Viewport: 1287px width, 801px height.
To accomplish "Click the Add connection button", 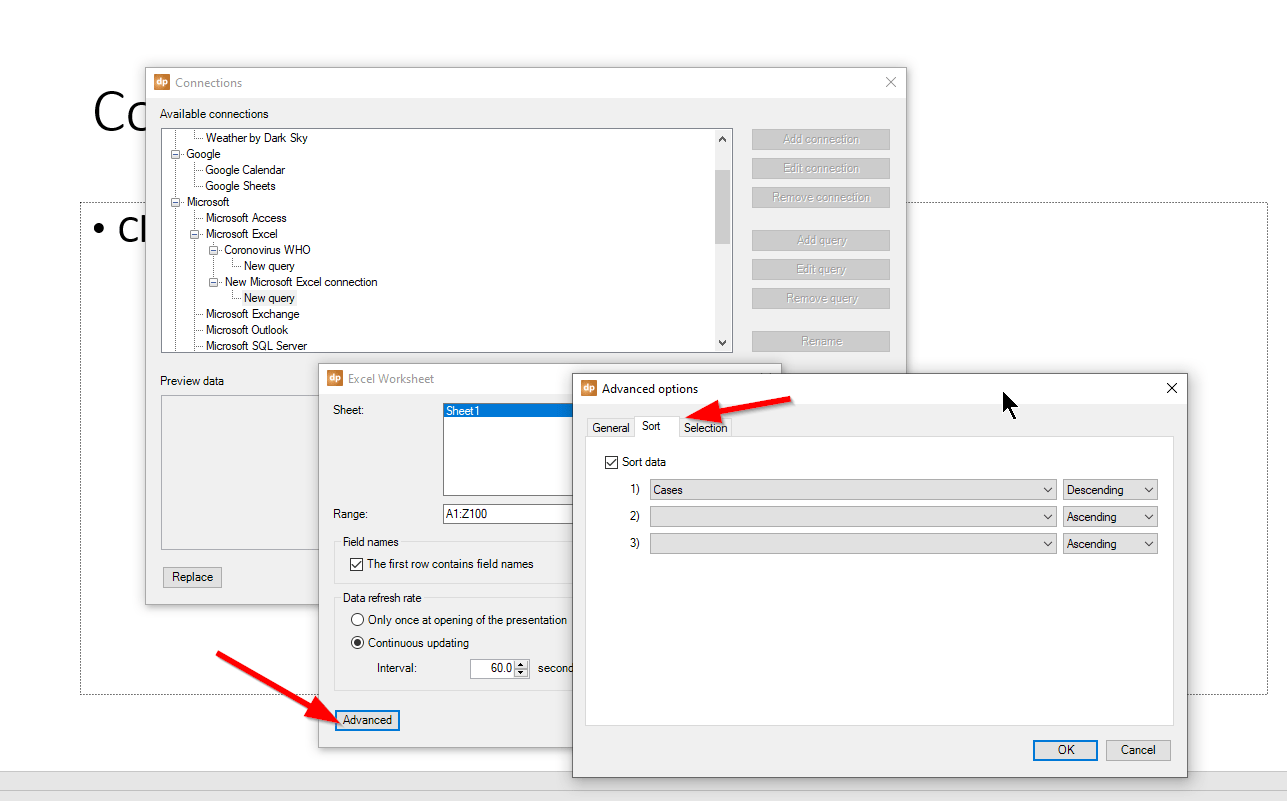I will [821, 139].
